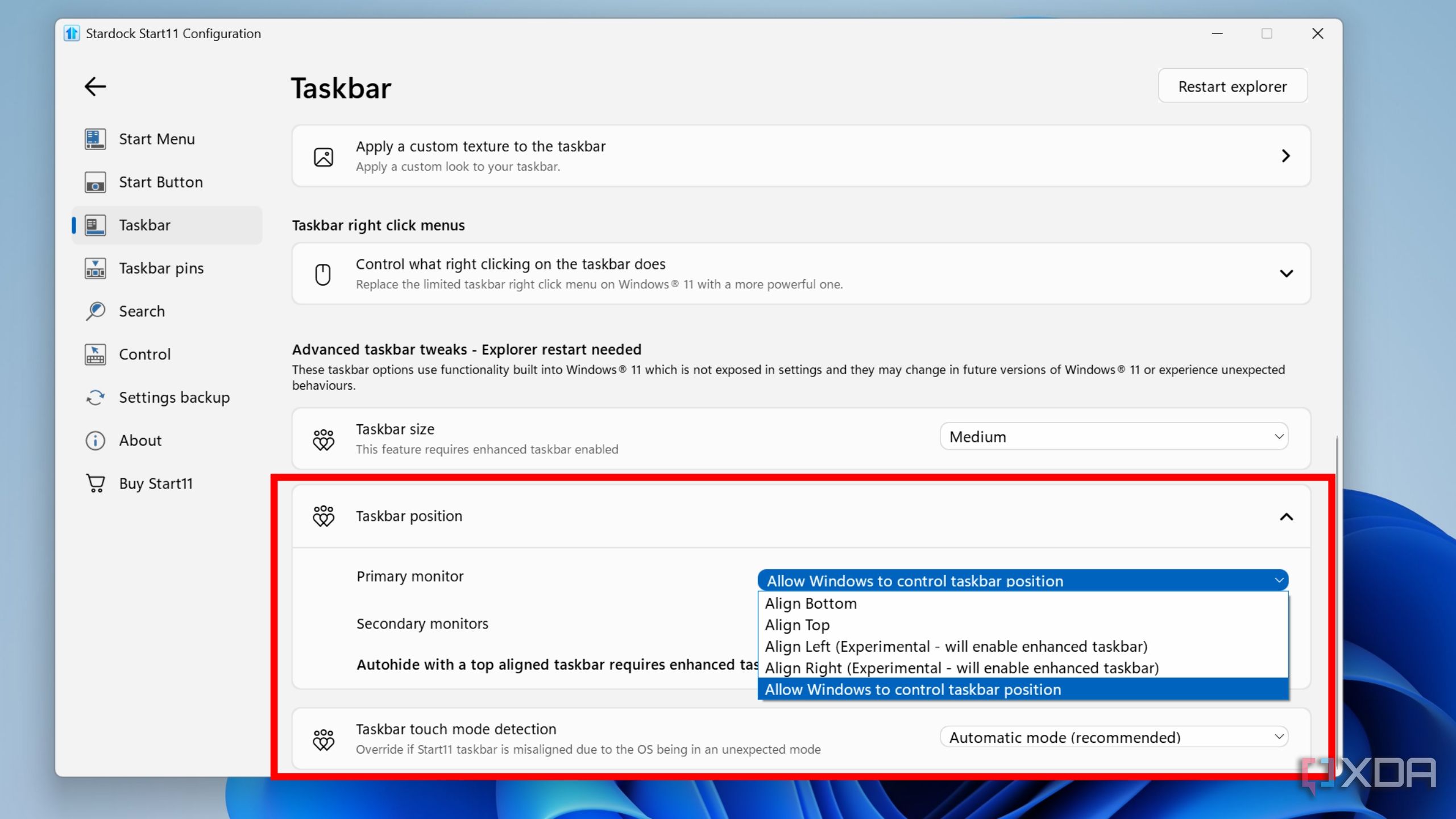
Task: Click the Taskbar position hearts icon
Action: pos(323,516)
